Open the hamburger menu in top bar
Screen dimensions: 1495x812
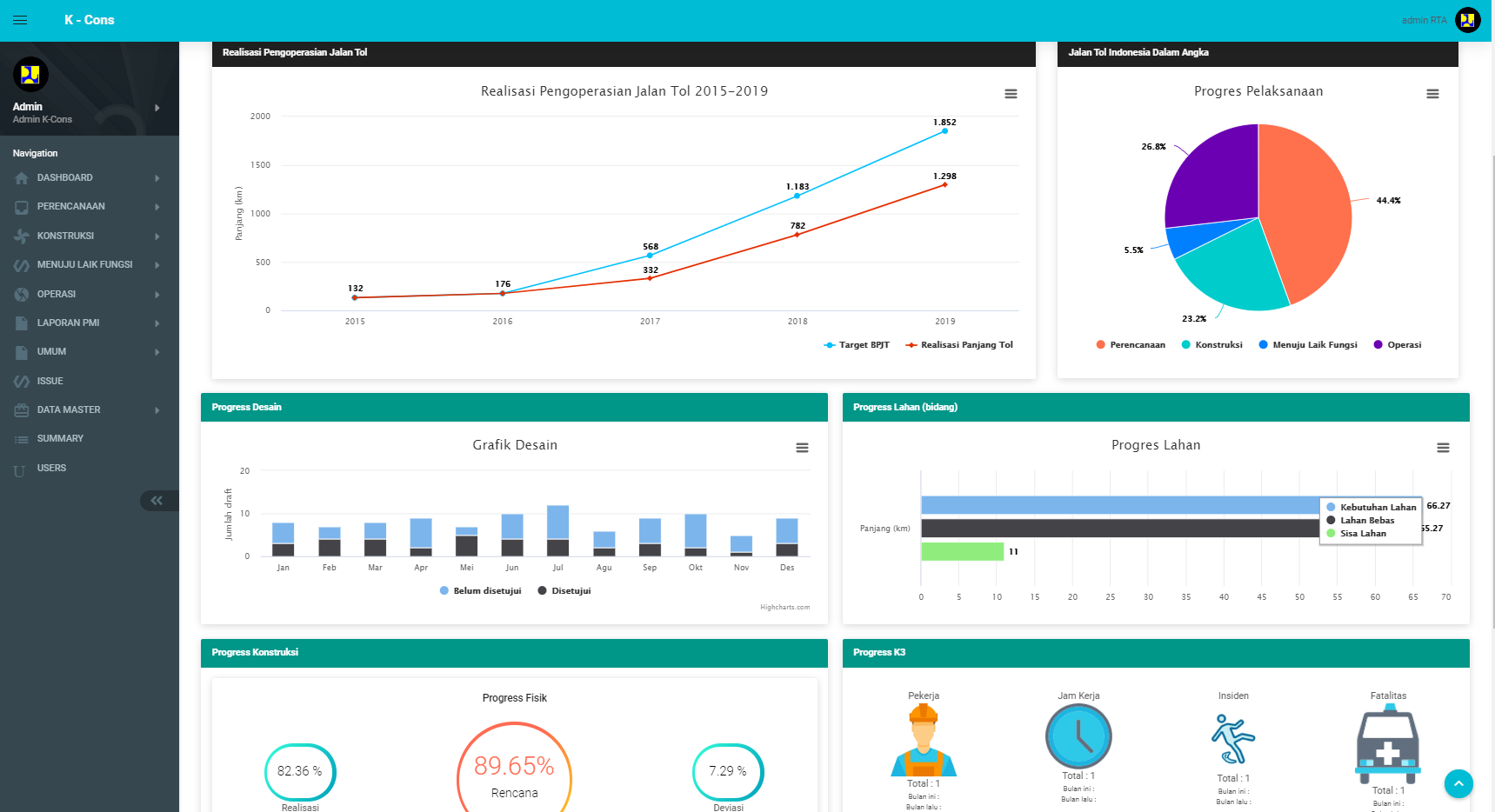[20, 20]
